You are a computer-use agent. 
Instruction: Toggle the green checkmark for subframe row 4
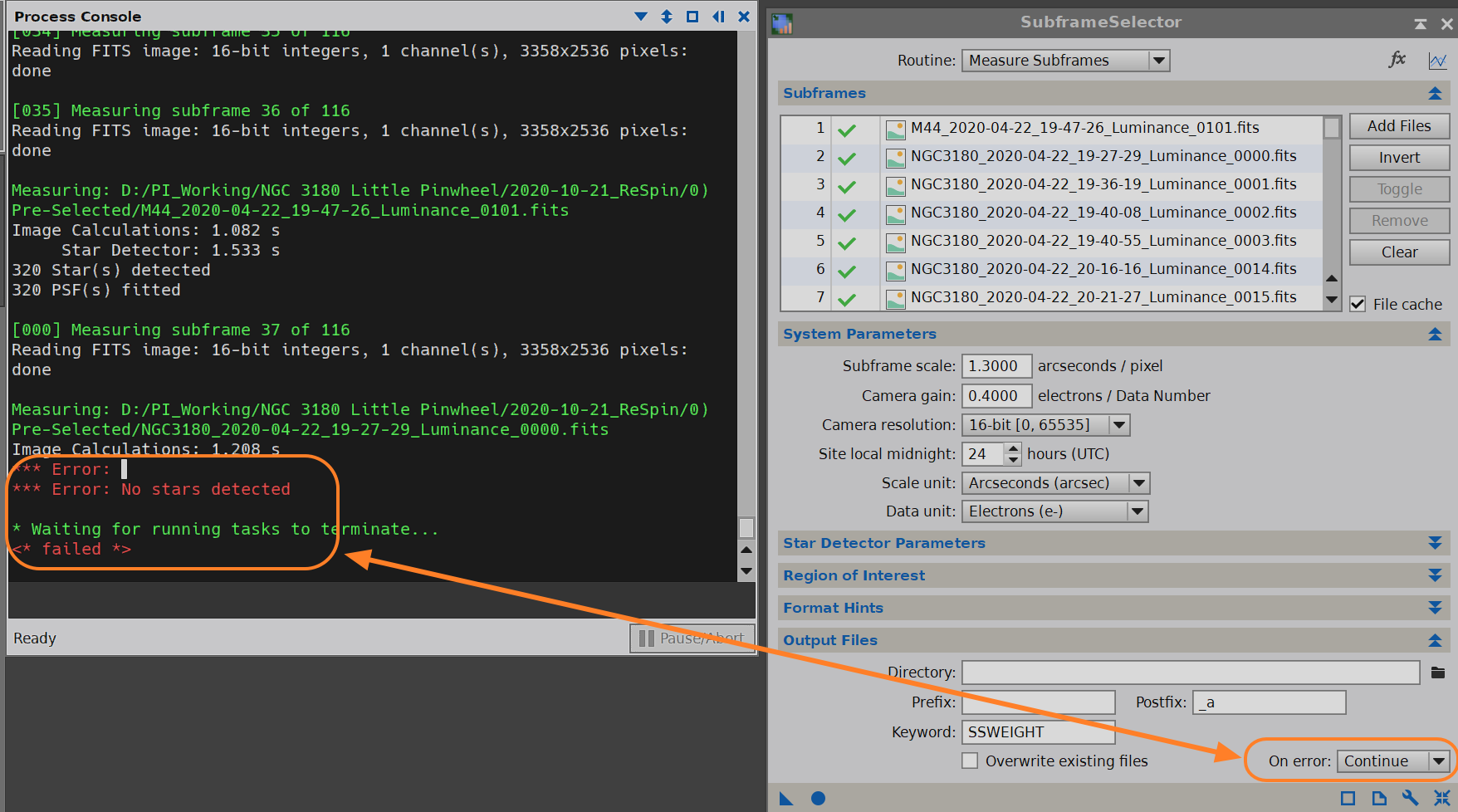click(847, 215)
